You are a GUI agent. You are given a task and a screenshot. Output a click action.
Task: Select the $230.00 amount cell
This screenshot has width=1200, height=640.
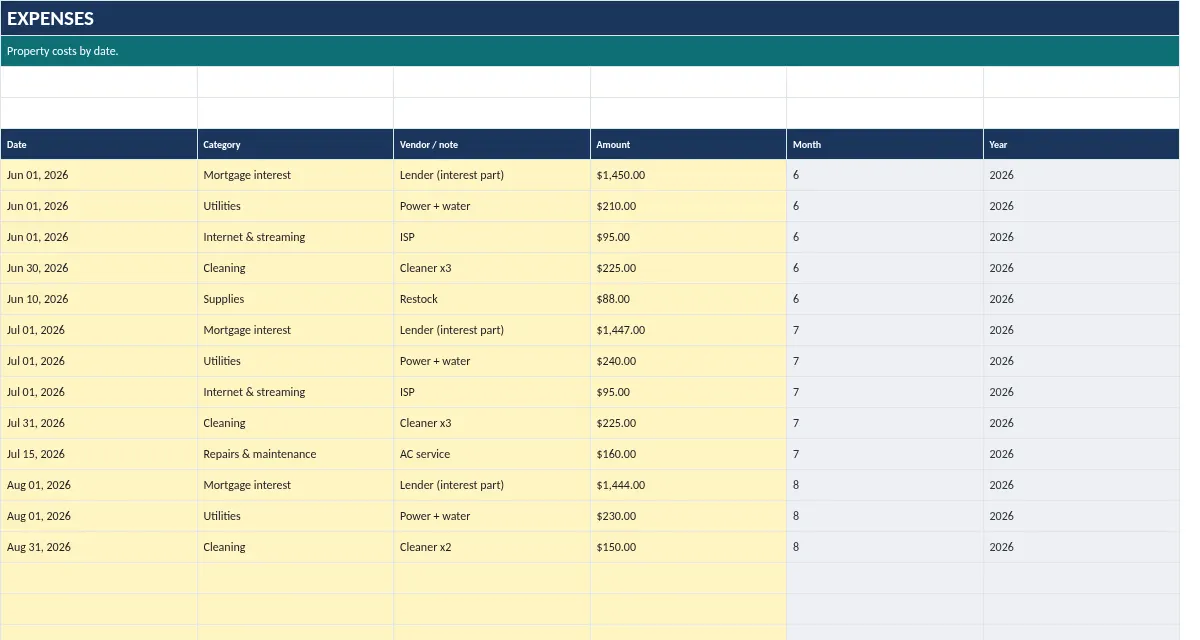pyautogui.click(x=688, y=516)
